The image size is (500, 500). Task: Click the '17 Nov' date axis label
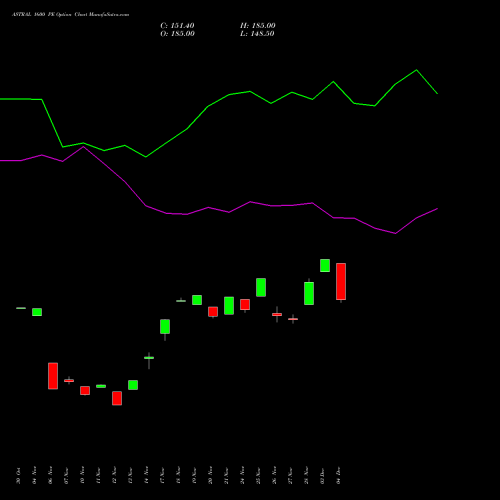162,475
